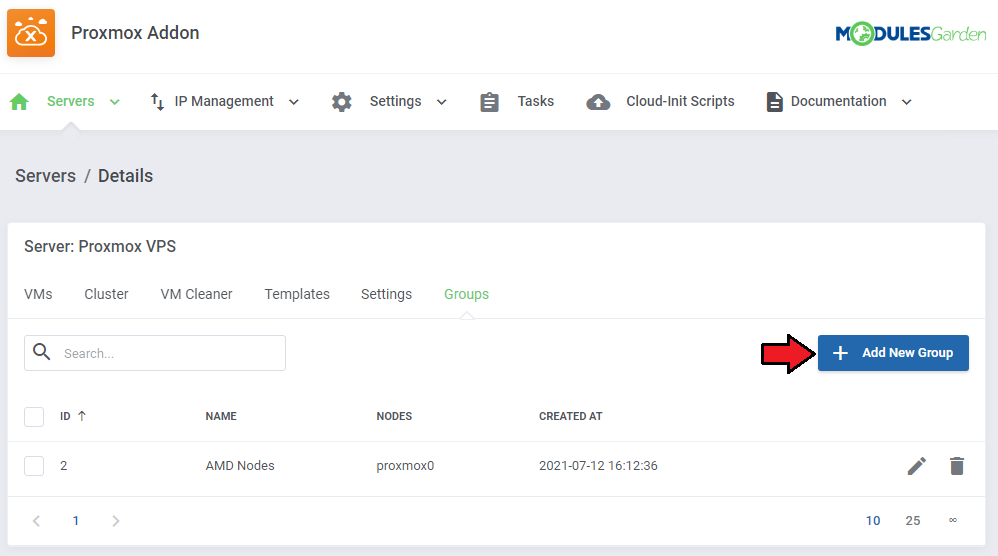Open the ModulesGarden logo link
The width and height of the screenshot is (998, 556).
(x=910, y=34)
